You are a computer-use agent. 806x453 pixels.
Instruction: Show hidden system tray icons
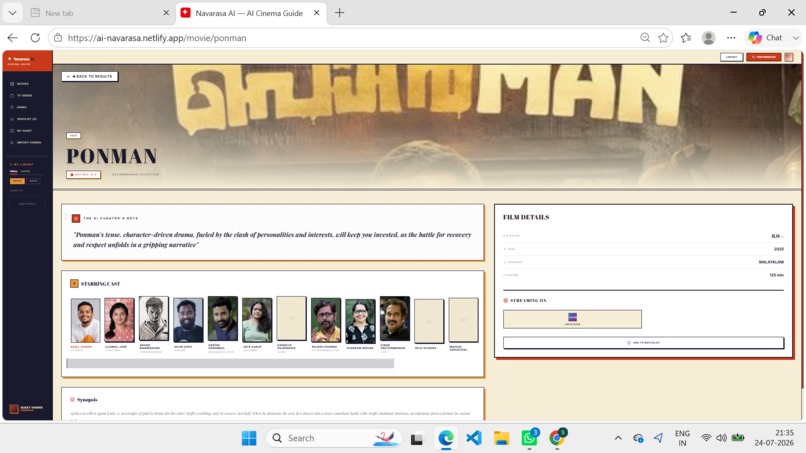coord(618,438)
